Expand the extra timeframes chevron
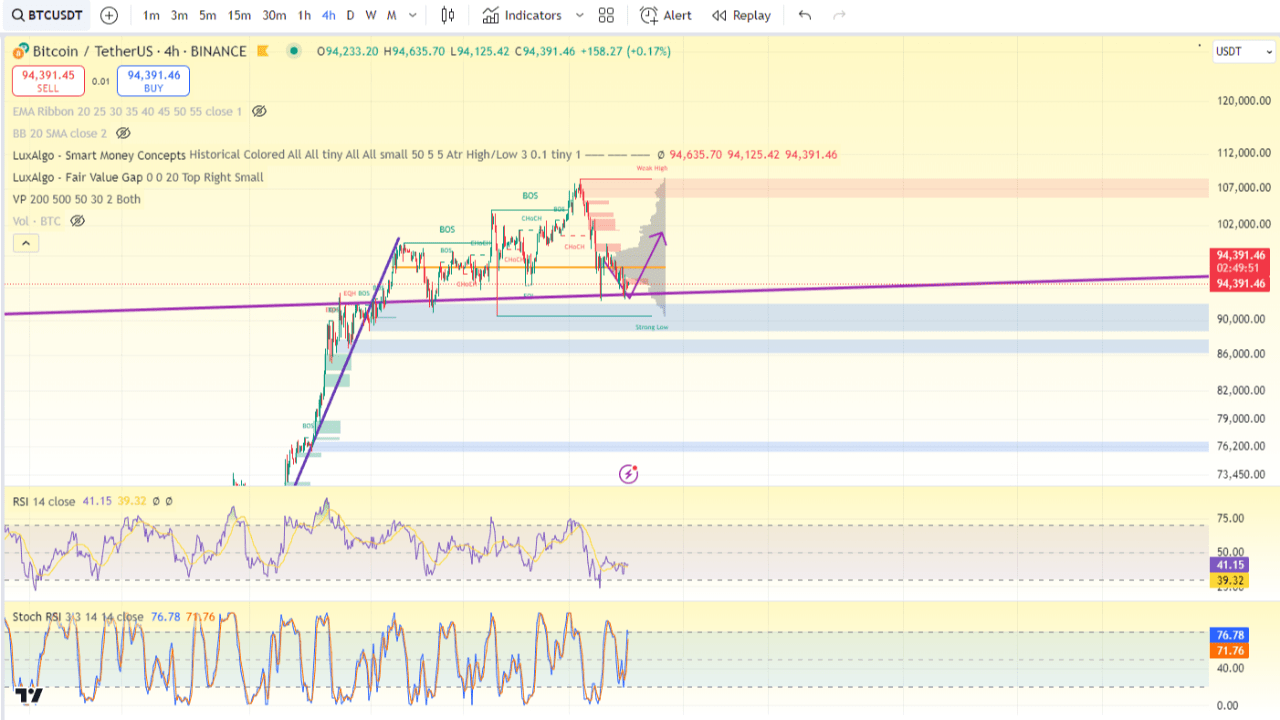Screen dimensions: 1280x720 coord(412,15)
